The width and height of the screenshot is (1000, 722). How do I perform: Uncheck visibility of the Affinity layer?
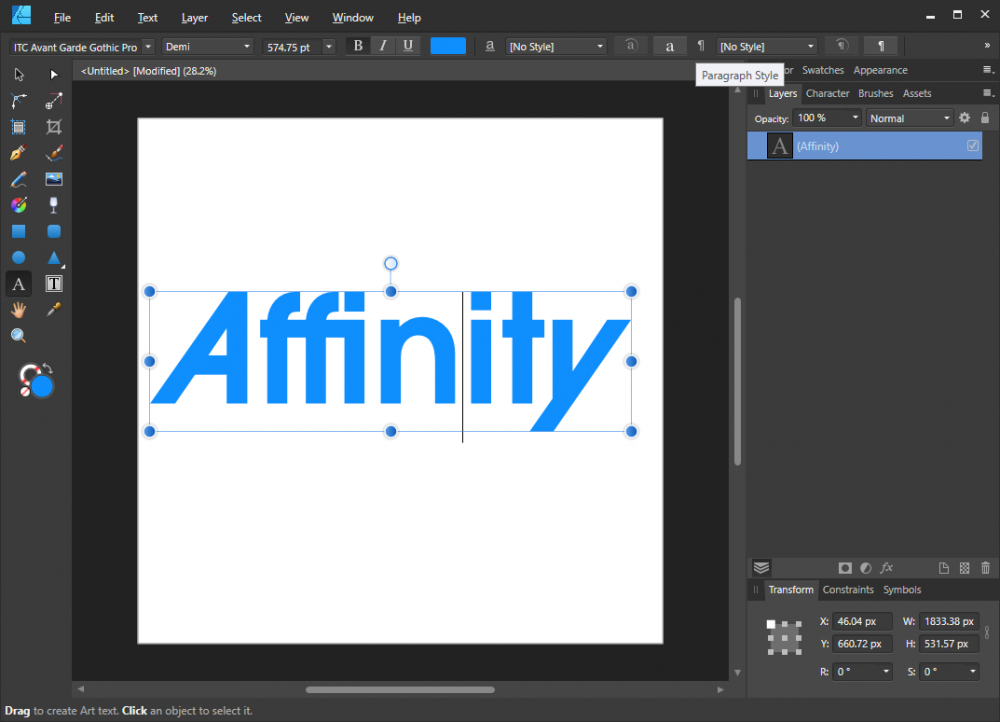[972, 146]
